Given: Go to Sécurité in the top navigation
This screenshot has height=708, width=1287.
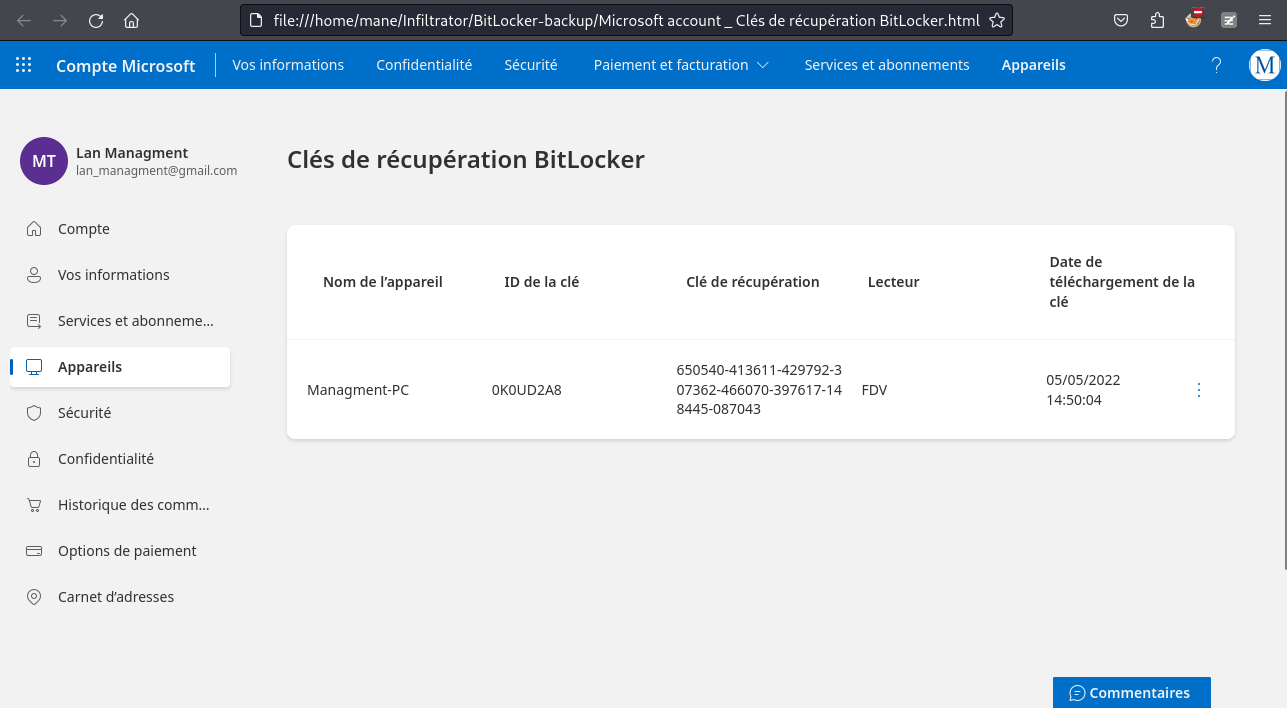Looking at the screenshot, I should pos(531,65).
